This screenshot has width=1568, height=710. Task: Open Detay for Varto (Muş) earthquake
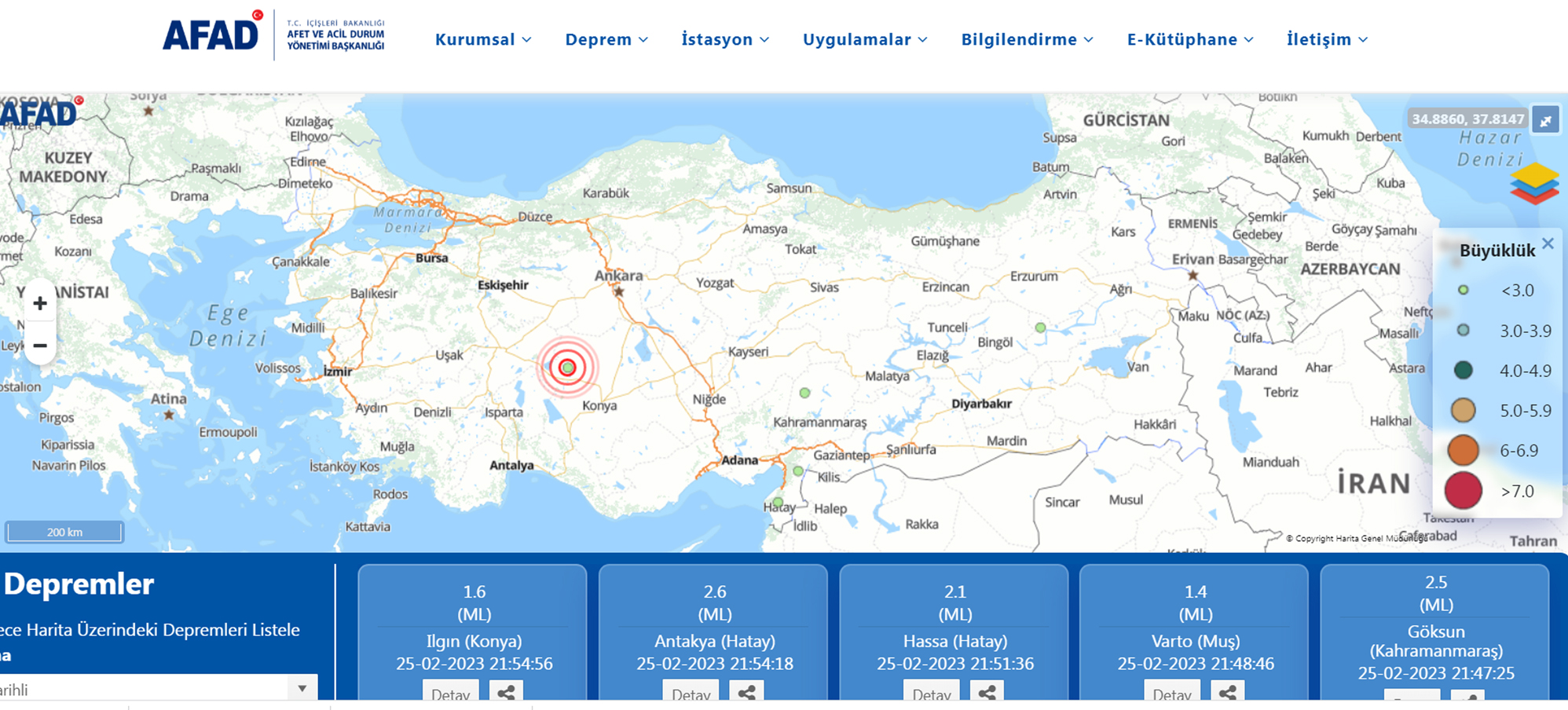[x=1172, y=692]
